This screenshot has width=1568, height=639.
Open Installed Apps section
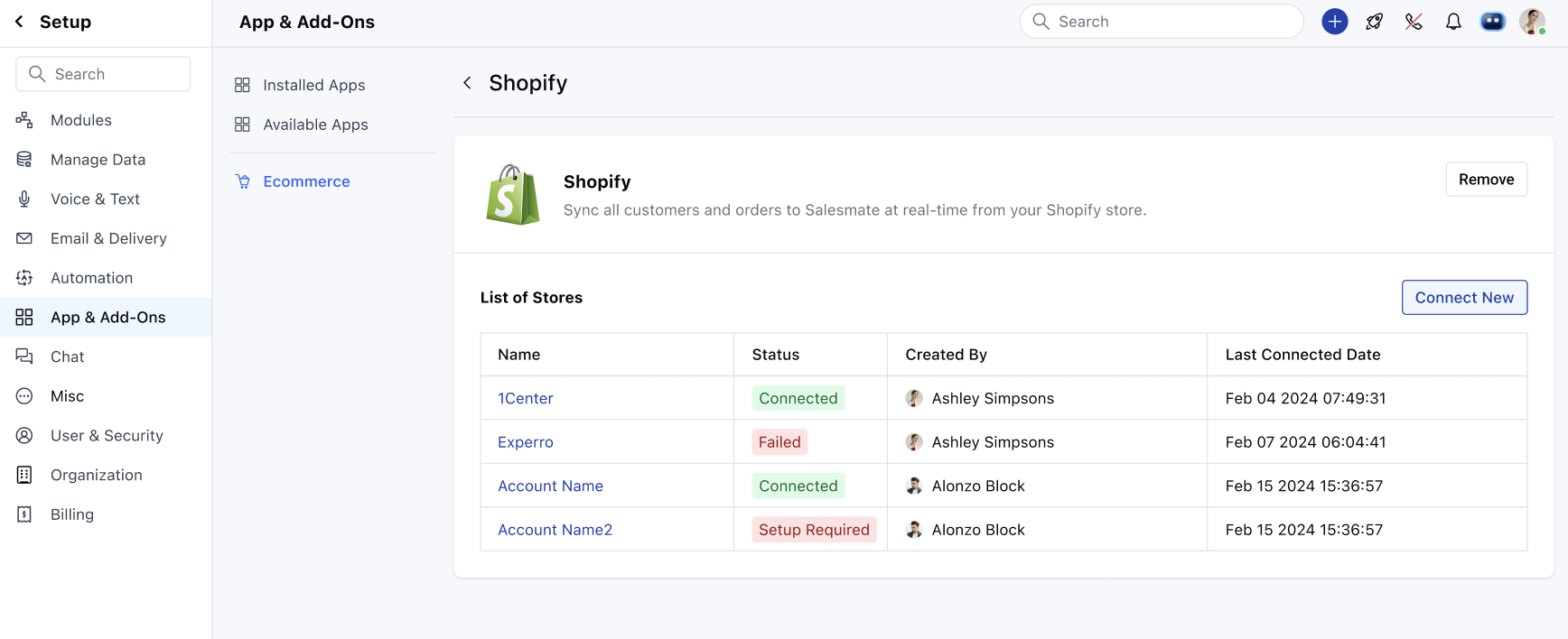[300, 85]
